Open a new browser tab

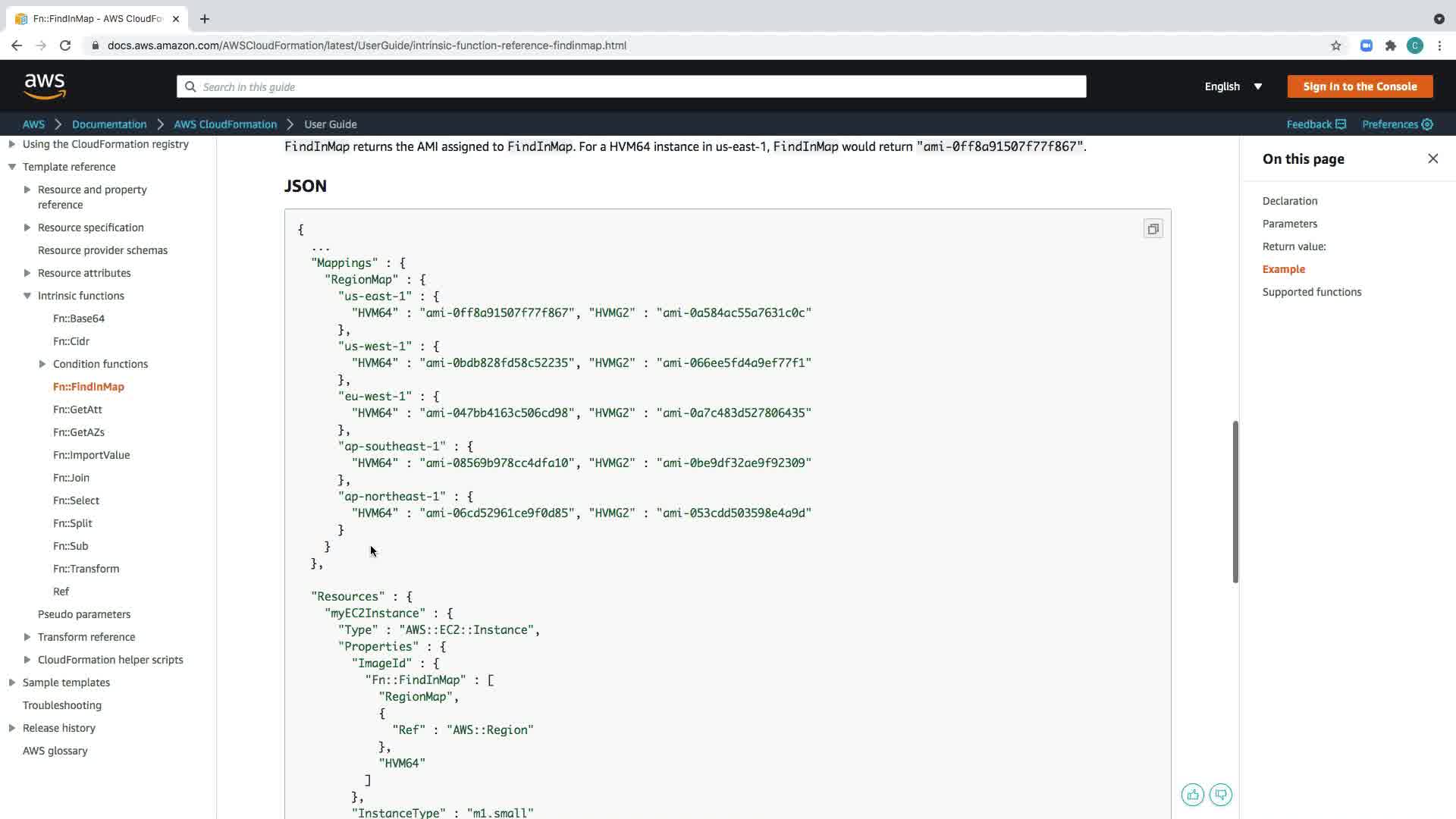(x=205, y=19)
